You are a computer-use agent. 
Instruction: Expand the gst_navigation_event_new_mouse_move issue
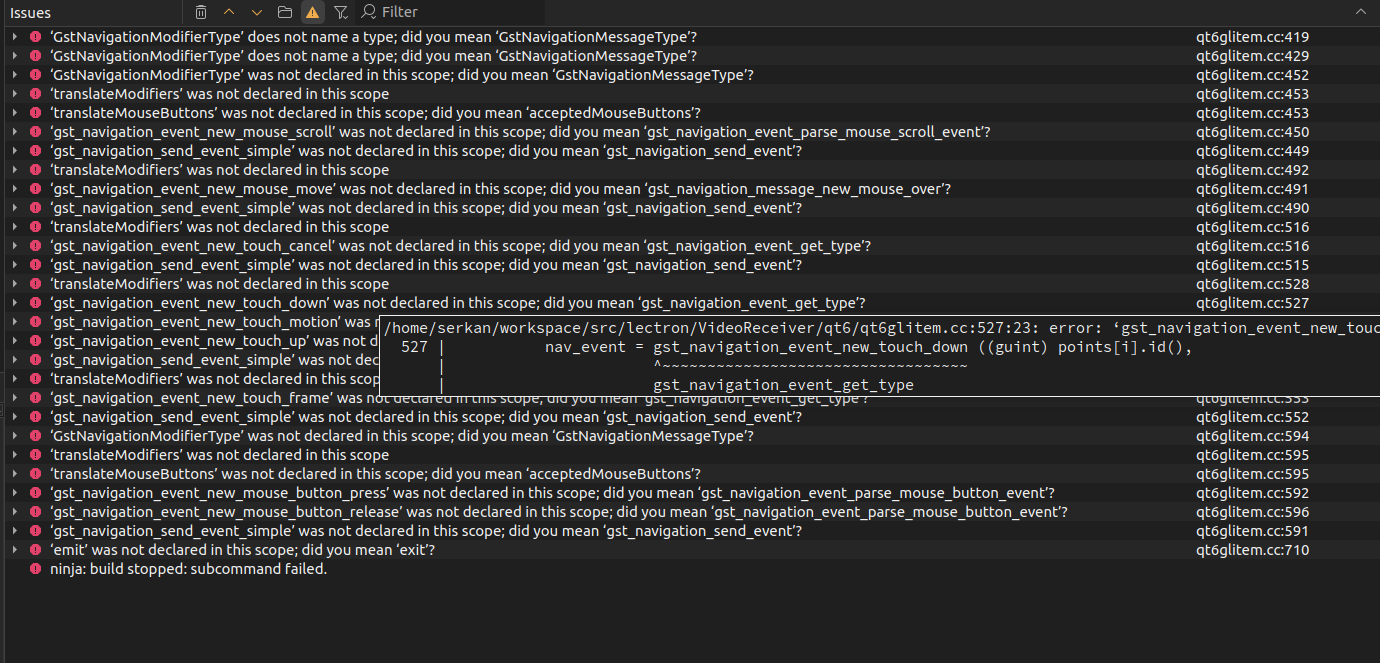pyautogui.click(x=14, y=189)
